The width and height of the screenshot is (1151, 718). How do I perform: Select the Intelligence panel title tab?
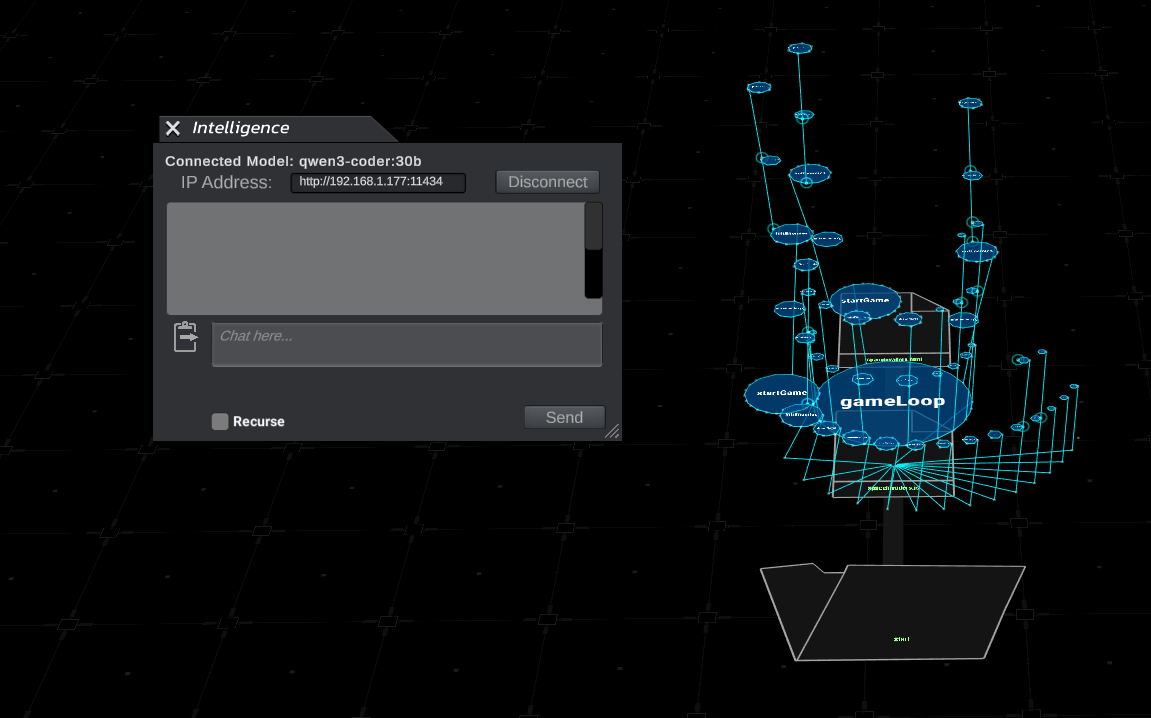[241, 128]
